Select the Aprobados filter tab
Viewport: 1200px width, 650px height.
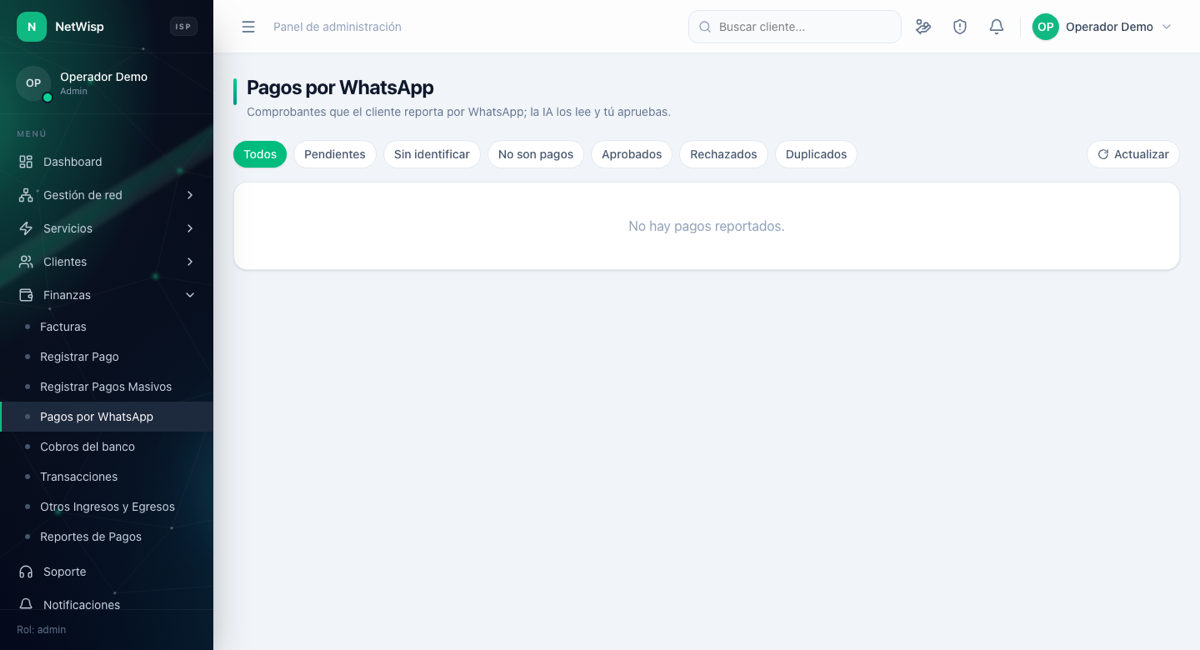632,154
